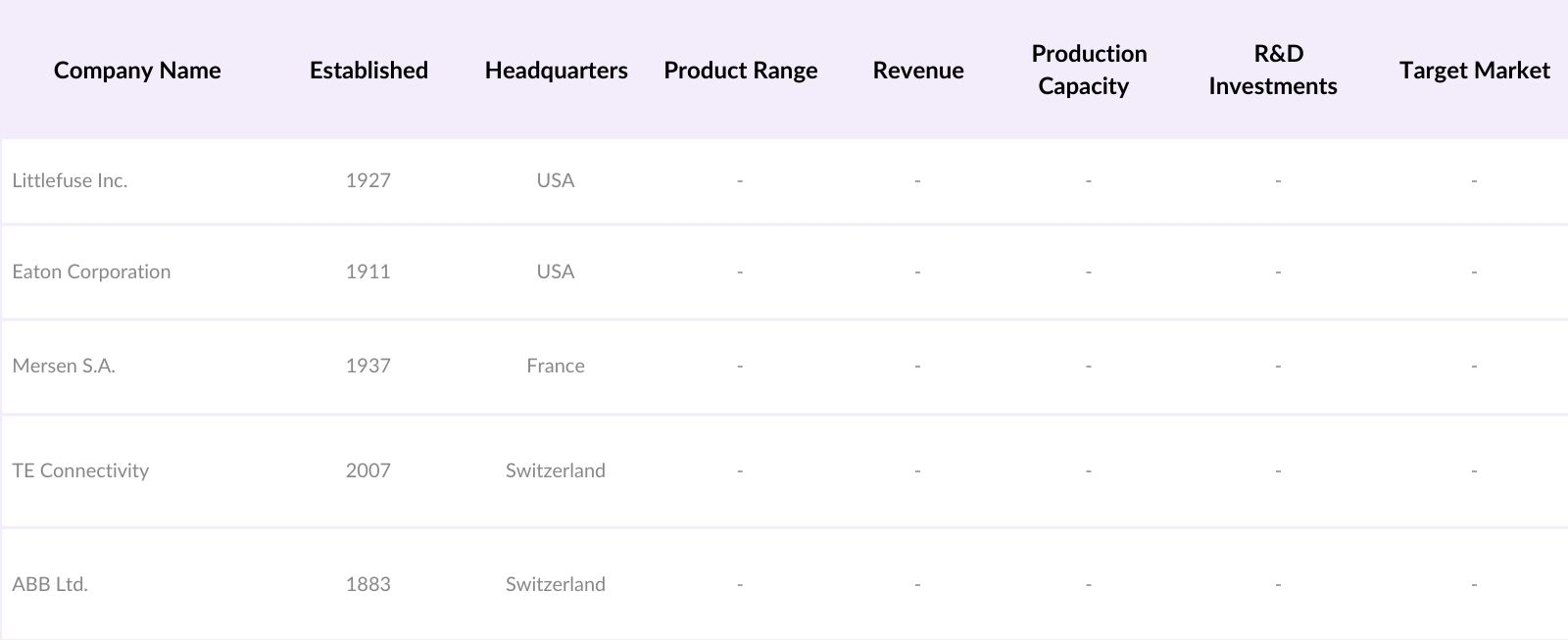Click the 1883 established year cell
Image resolution: width=1568 pixels, height=640 pixels.
point(367,584)
